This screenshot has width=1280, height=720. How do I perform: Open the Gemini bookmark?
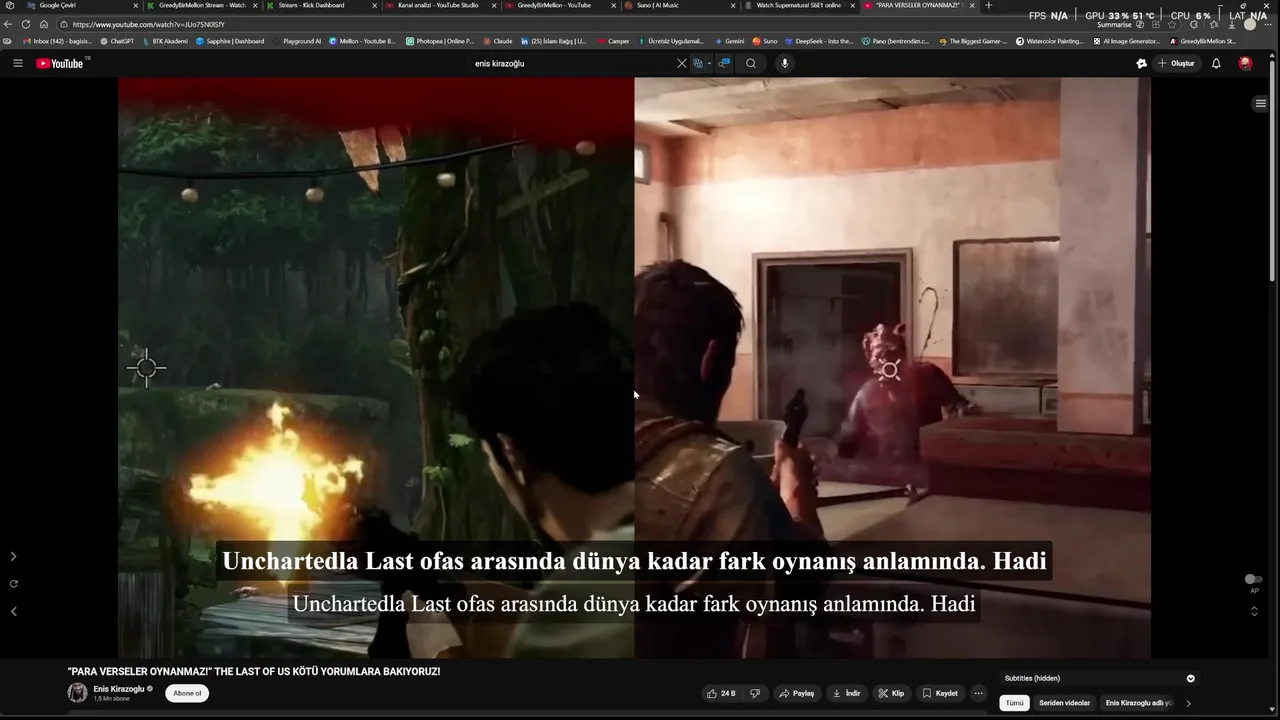click(x=729, y=41)
